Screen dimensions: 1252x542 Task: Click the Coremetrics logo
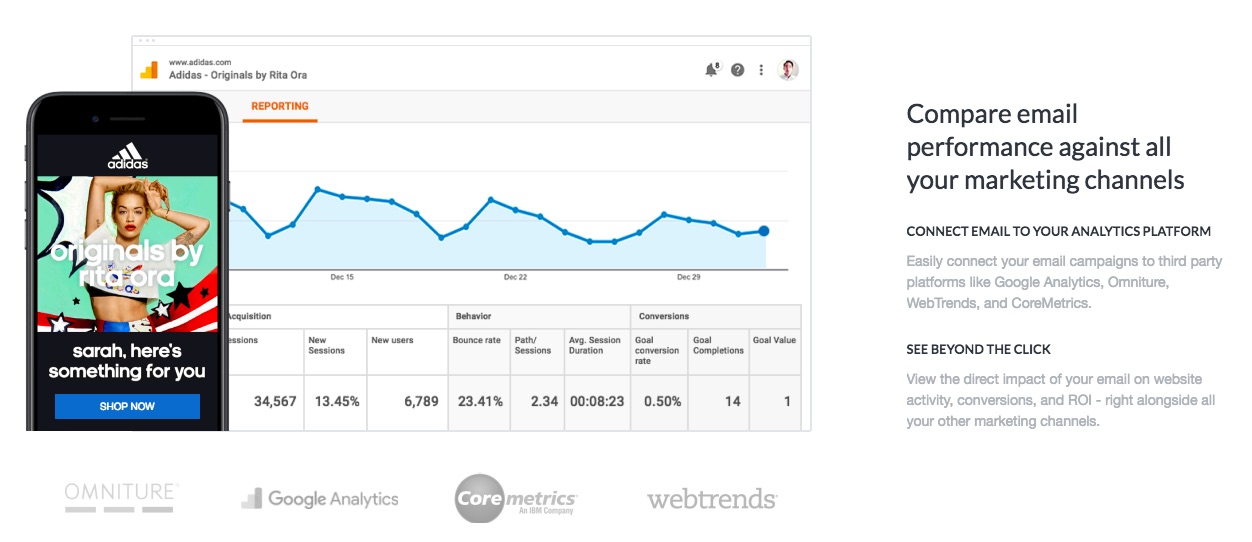(516, 498)
